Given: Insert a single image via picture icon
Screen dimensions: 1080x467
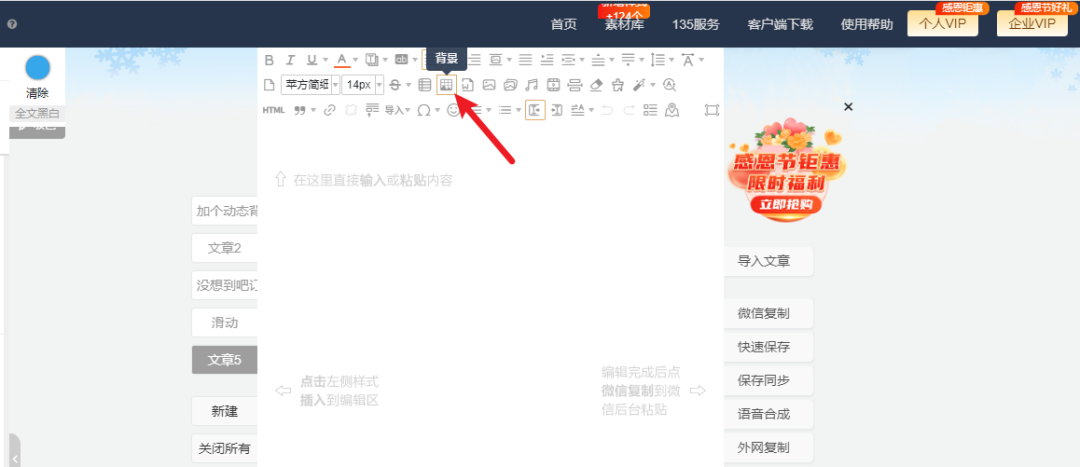Looking at the screenshot, I should click(489, 85).
